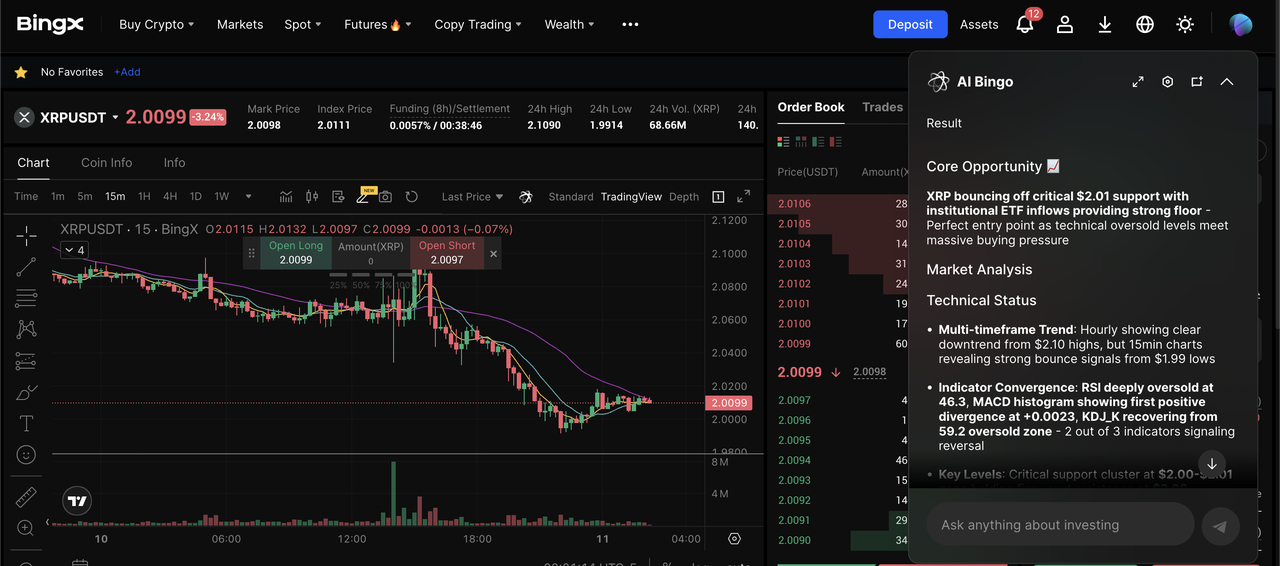This screenshot has height=566, width=1280.
Task: Click the Open Long button
Action: point(296,253)
